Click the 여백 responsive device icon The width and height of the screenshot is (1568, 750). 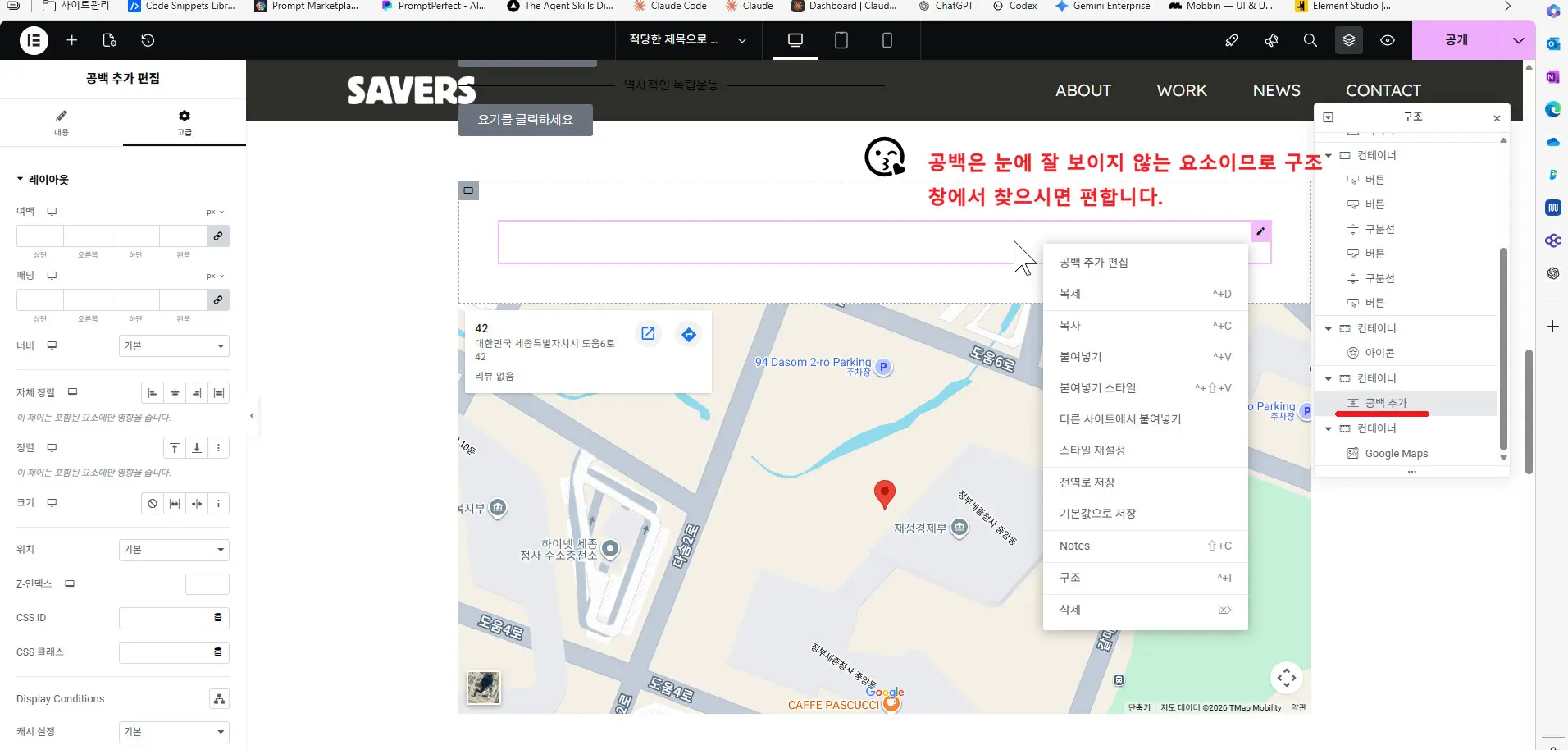point(52,212)
